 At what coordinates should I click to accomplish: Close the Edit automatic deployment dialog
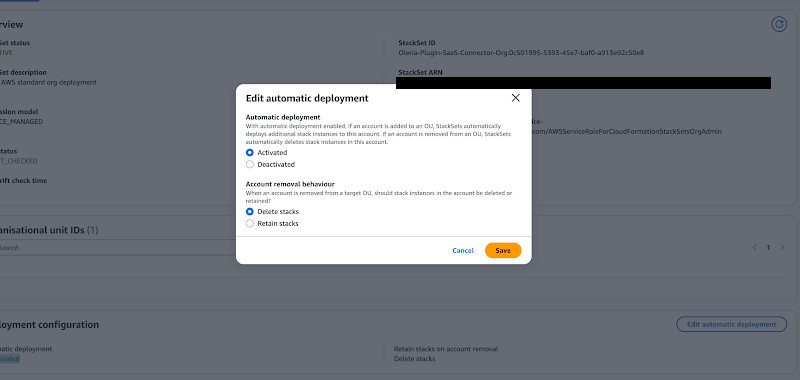tap(515, 98)
